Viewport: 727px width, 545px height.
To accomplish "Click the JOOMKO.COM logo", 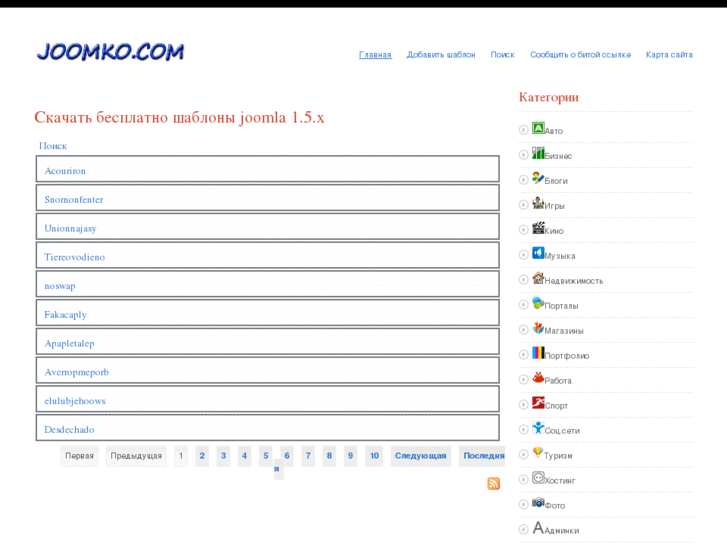I will coord(110,51).
